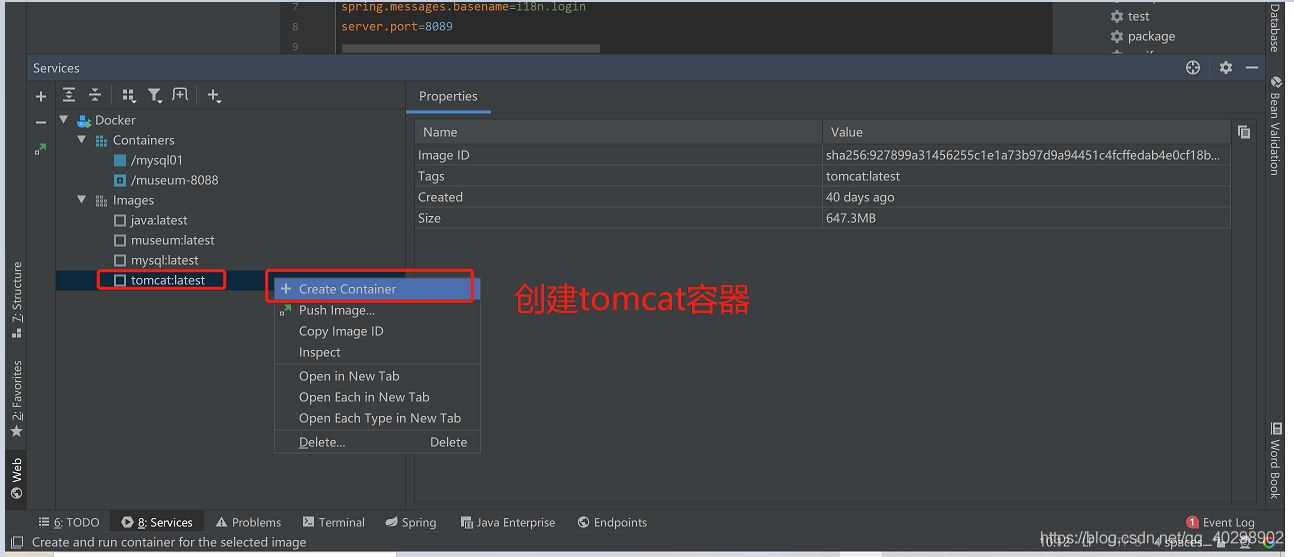Choose Inspect in the context menu
This screenshot has height=557, width=1294.
click(x=319, y=352)
